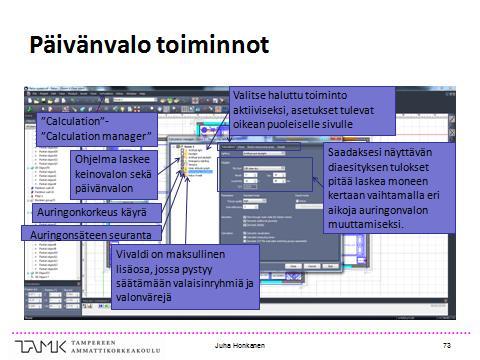Click the red four-arrows toolbar icon
This screenshot has height=360, width=480.
point(137,109)
